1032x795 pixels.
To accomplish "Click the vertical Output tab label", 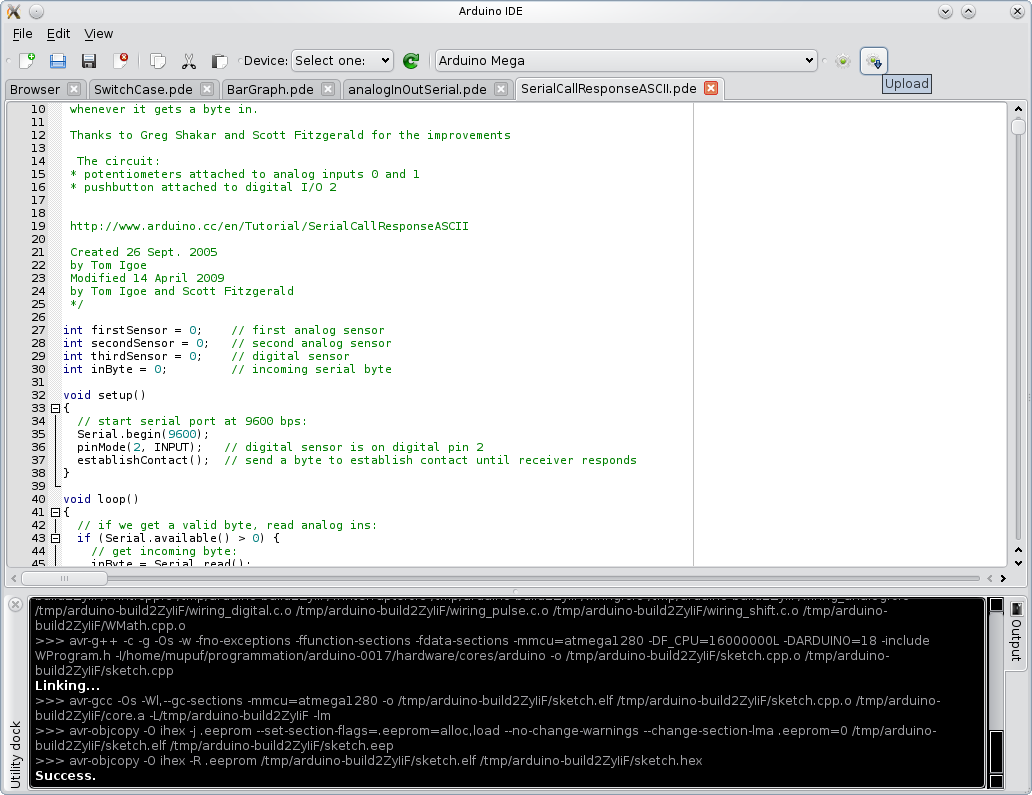I will tap(1017, 640).
